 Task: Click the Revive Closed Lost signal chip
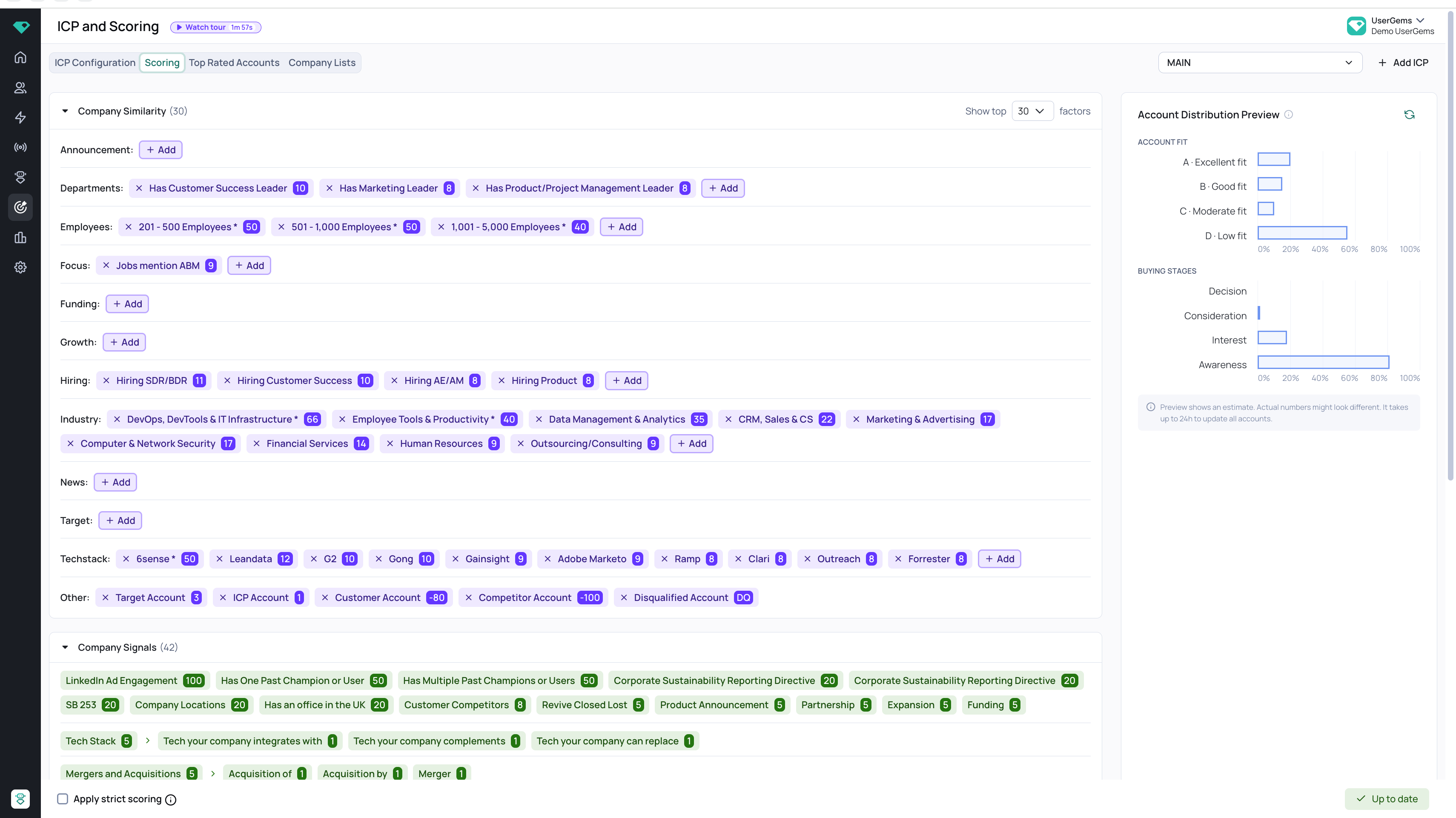pos(593,704)
